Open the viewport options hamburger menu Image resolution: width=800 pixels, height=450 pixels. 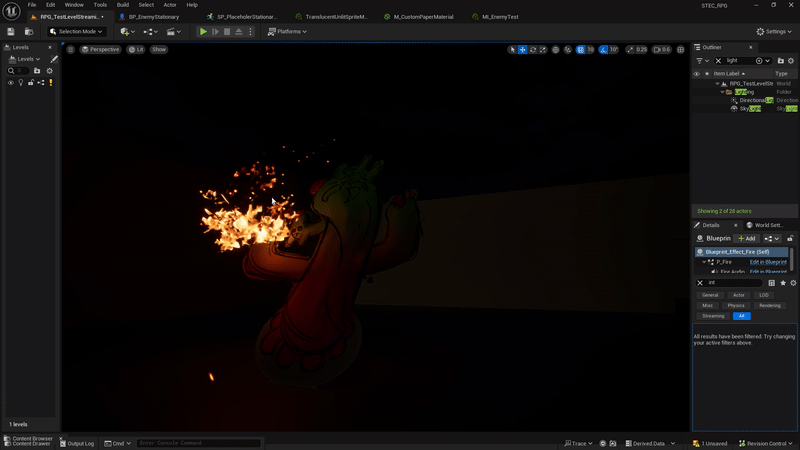click(x=70, y=49)
